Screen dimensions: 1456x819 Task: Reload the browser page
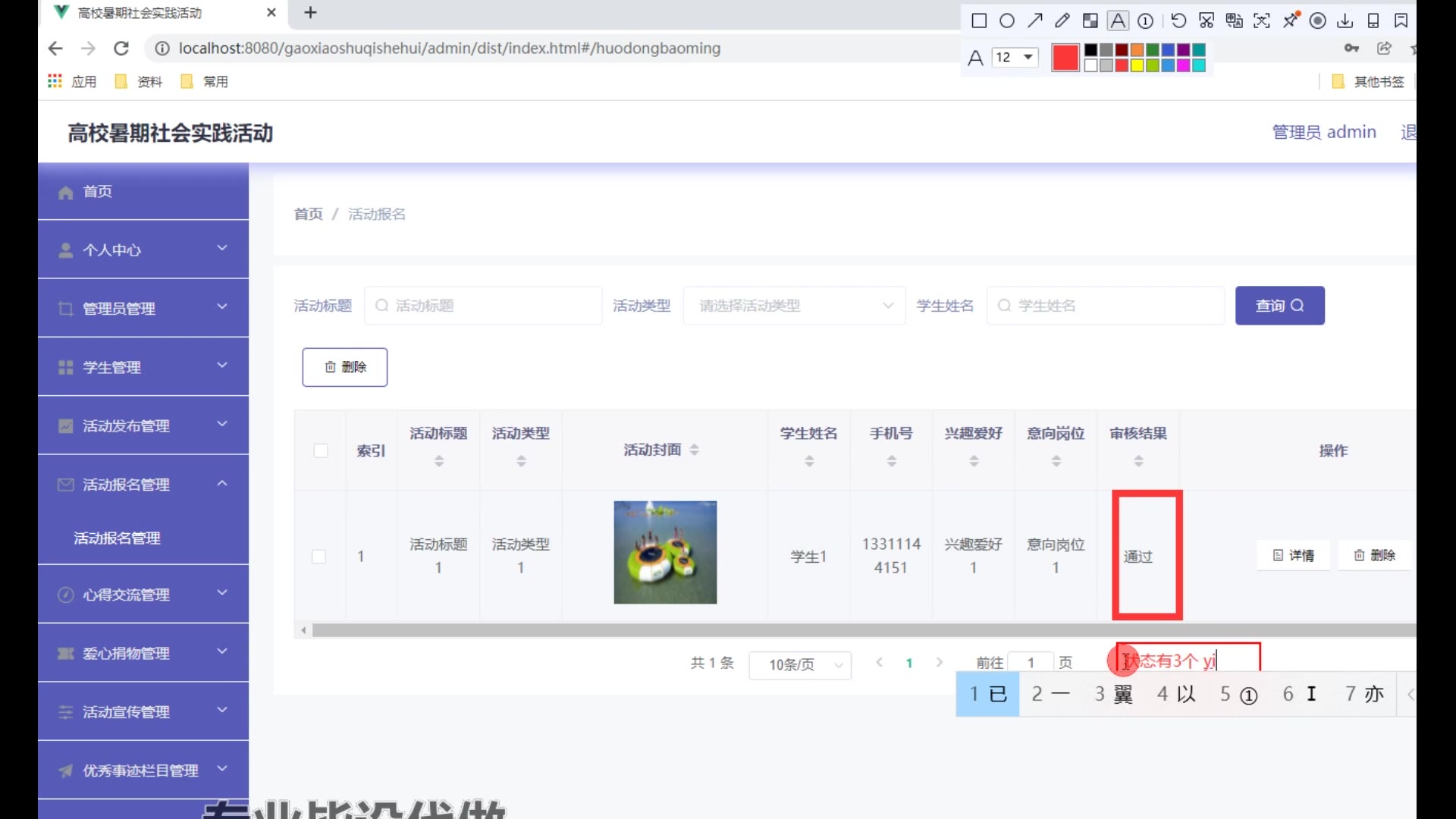pyautogui.click(x=121, y=49)
